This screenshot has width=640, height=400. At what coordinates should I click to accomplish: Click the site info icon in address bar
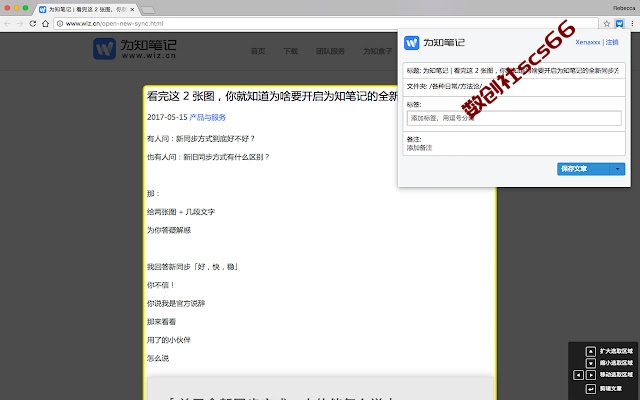(x=60, y=24)
